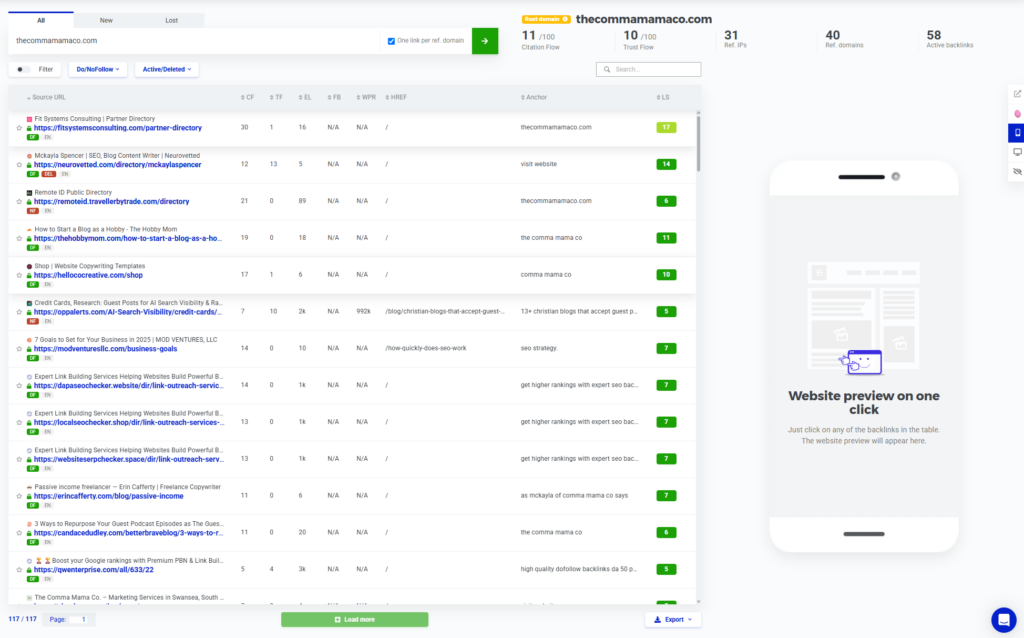Sort table by WPR column
Screen dimensions: 1024x638
tap(366, 97)
